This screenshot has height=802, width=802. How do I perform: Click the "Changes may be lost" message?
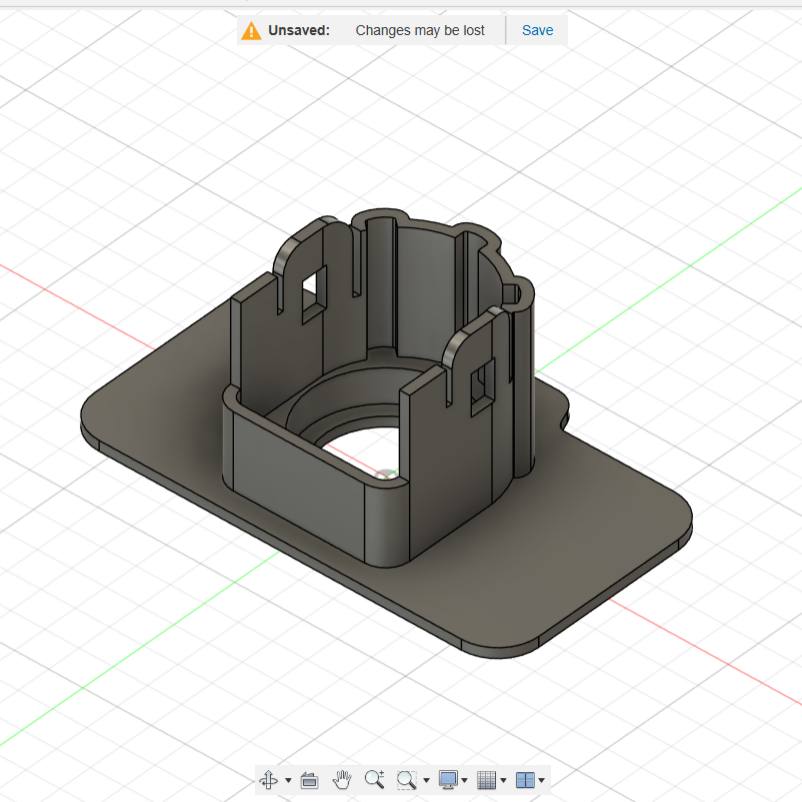[x=420, y=31]
